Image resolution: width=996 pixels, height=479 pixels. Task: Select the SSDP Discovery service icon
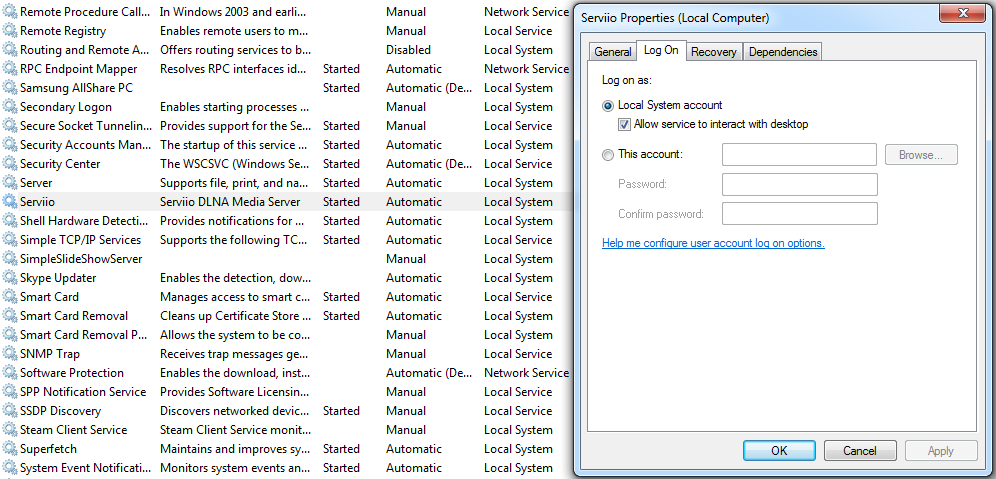(x=10, y=411)
